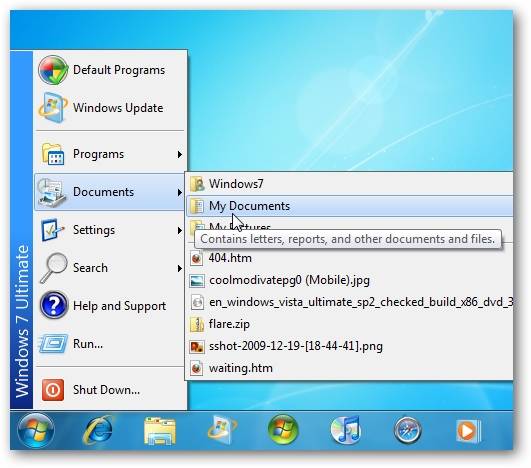This screenshot has width=531, height=468.
Task: Open Windows Media Player from taskbar
Action: pos(468,431)
